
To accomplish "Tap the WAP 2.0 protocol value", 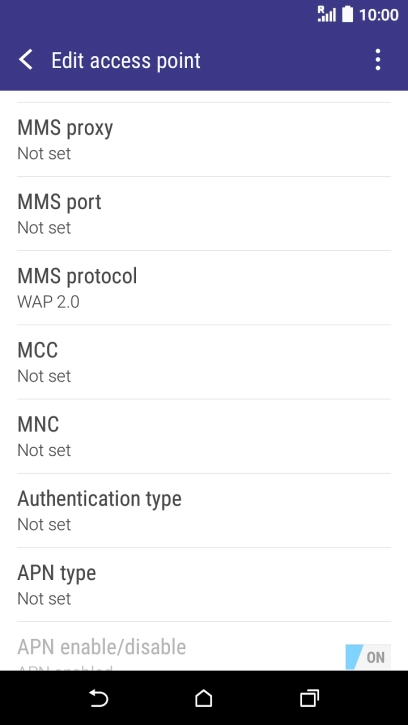I will [48, 302].
